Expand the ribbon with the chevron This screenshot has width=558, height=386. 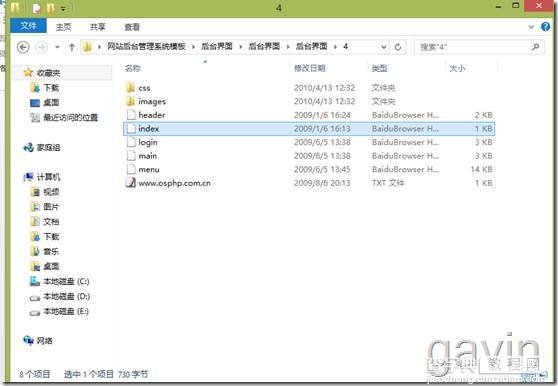pos(531,27)
